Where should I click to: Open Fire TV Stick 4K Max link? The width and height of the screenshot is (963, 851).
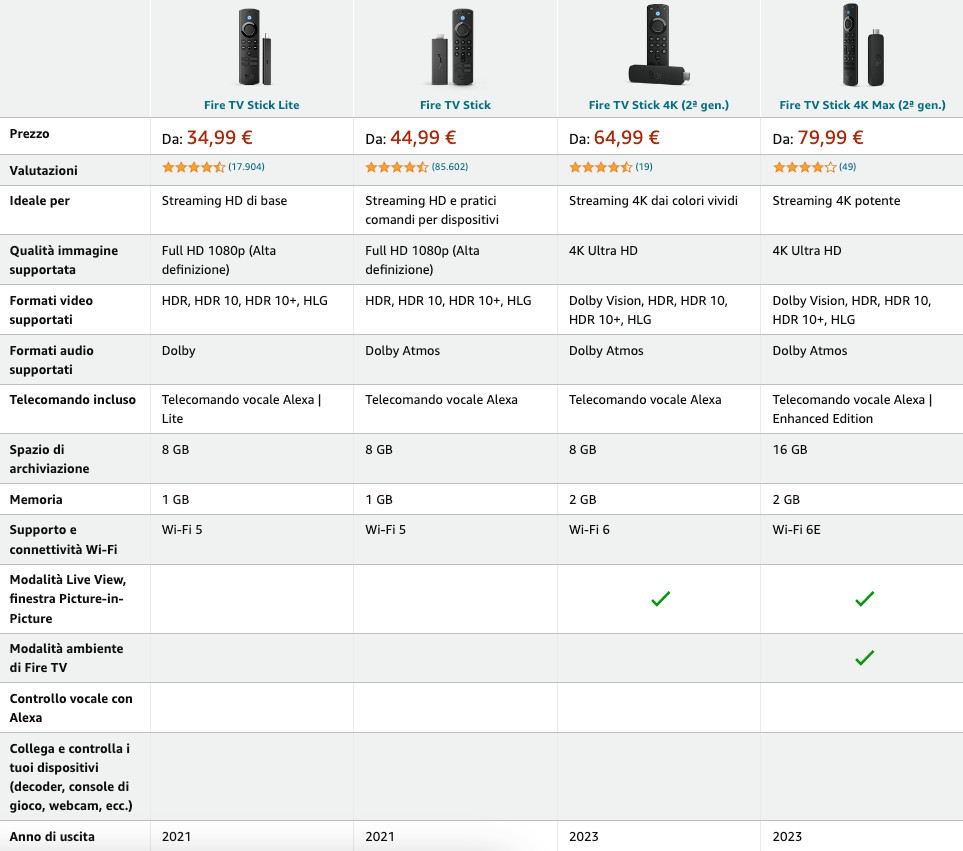(862, 105)
